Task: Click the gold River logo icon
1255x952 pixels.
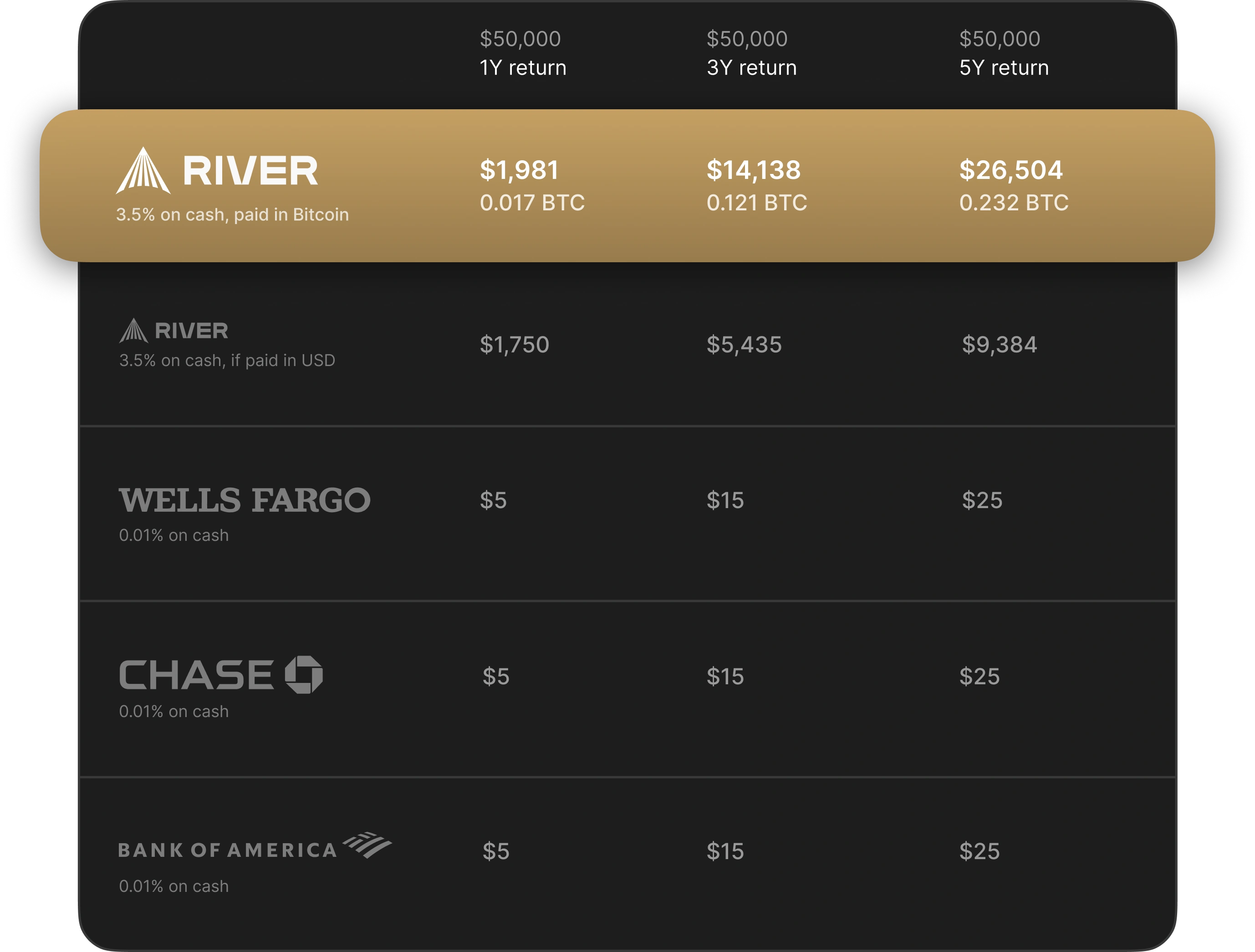Action: [x=143, y=170]
